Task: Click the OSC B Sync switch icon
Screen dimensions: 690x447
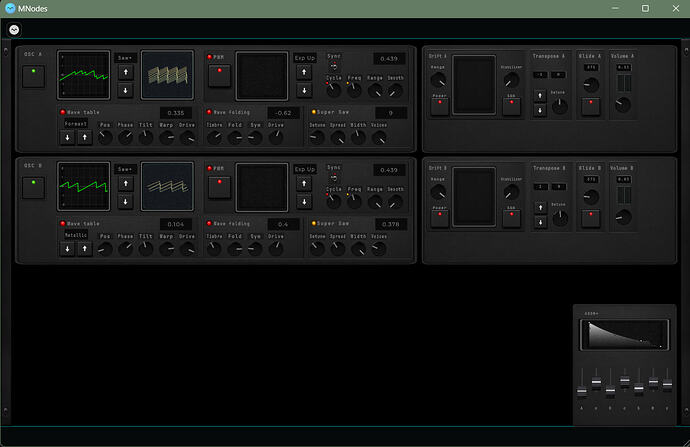Action: (334, 177)
